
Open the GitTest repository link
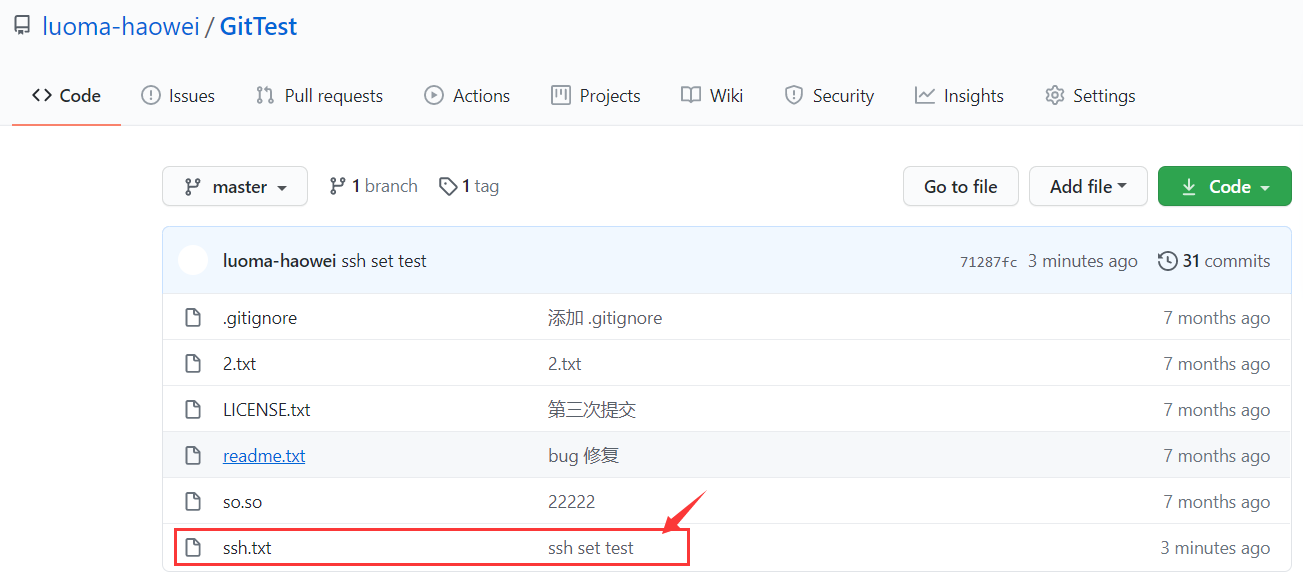click(258, 26)
